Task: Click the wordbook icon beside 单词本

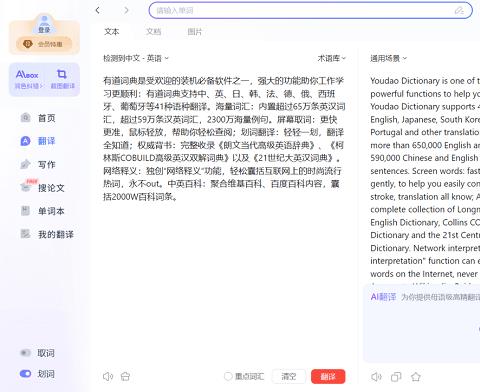Action: click(25, 211)
